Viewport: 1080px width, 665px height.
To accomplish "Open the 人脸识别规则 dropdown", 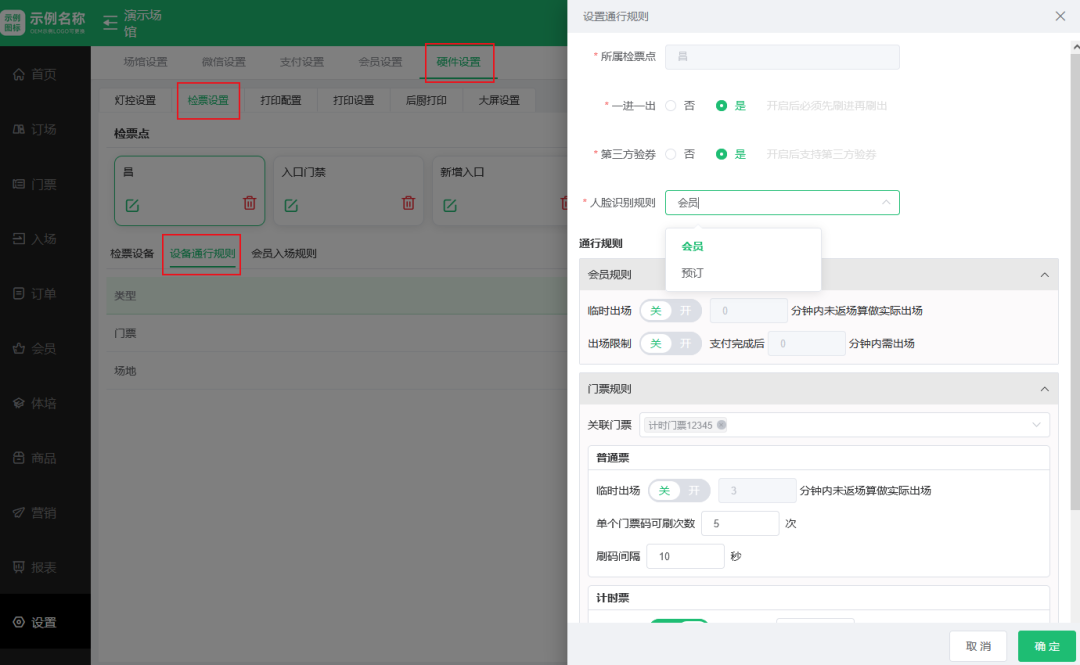I will [782, 202].
